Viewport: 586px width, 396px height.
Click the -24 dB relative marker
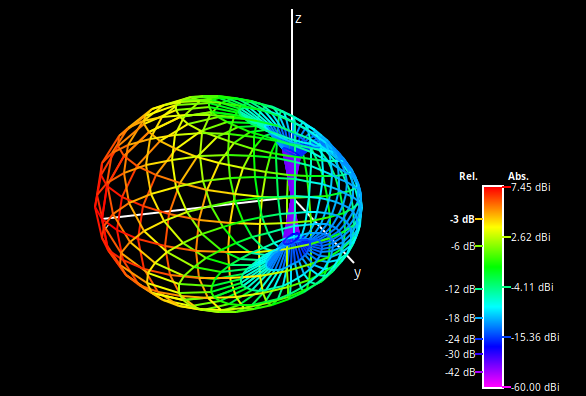tap(460, 340)
